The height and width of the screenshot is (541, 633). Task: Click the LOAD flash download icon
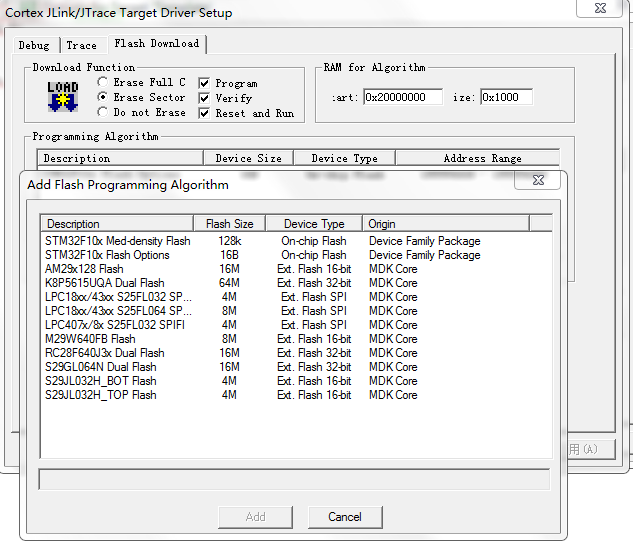coord(63,96)
